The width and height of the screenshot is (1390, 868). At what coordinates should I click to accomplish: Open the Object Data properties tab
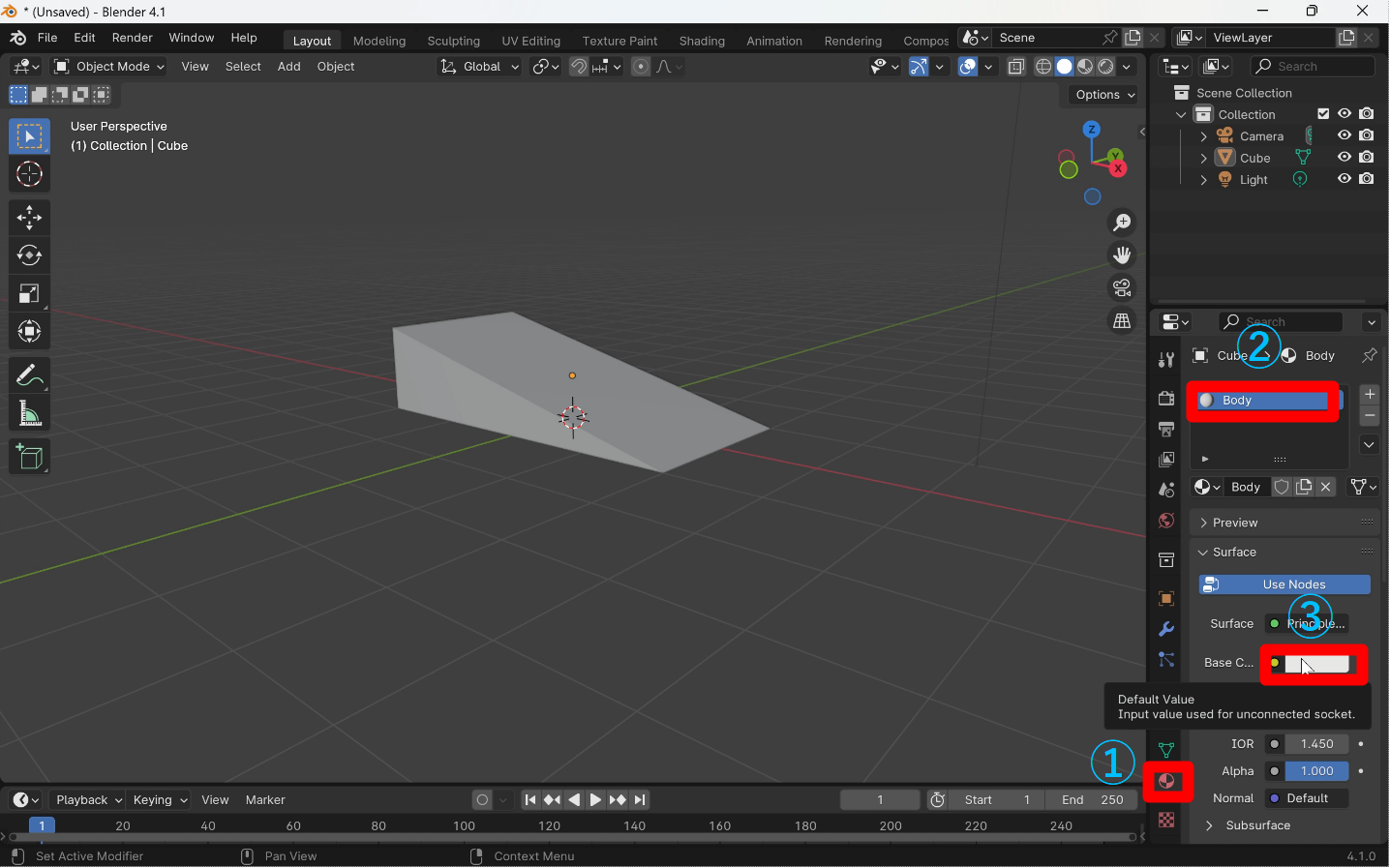[x=1166, y=750]
